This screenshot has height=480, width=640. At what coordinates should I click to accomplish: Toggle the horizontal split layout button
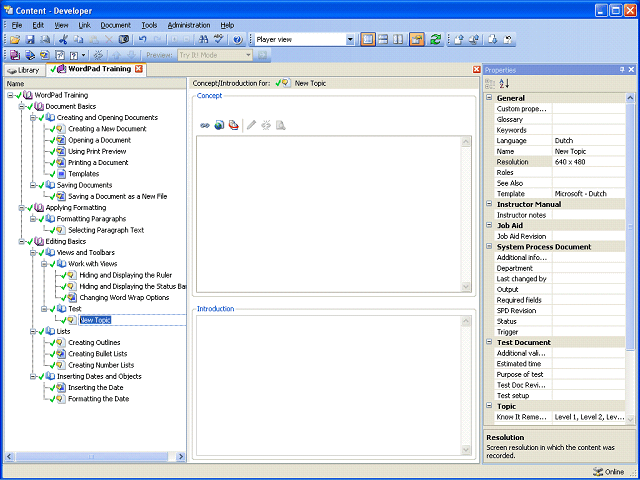click(x=383, y=40)
